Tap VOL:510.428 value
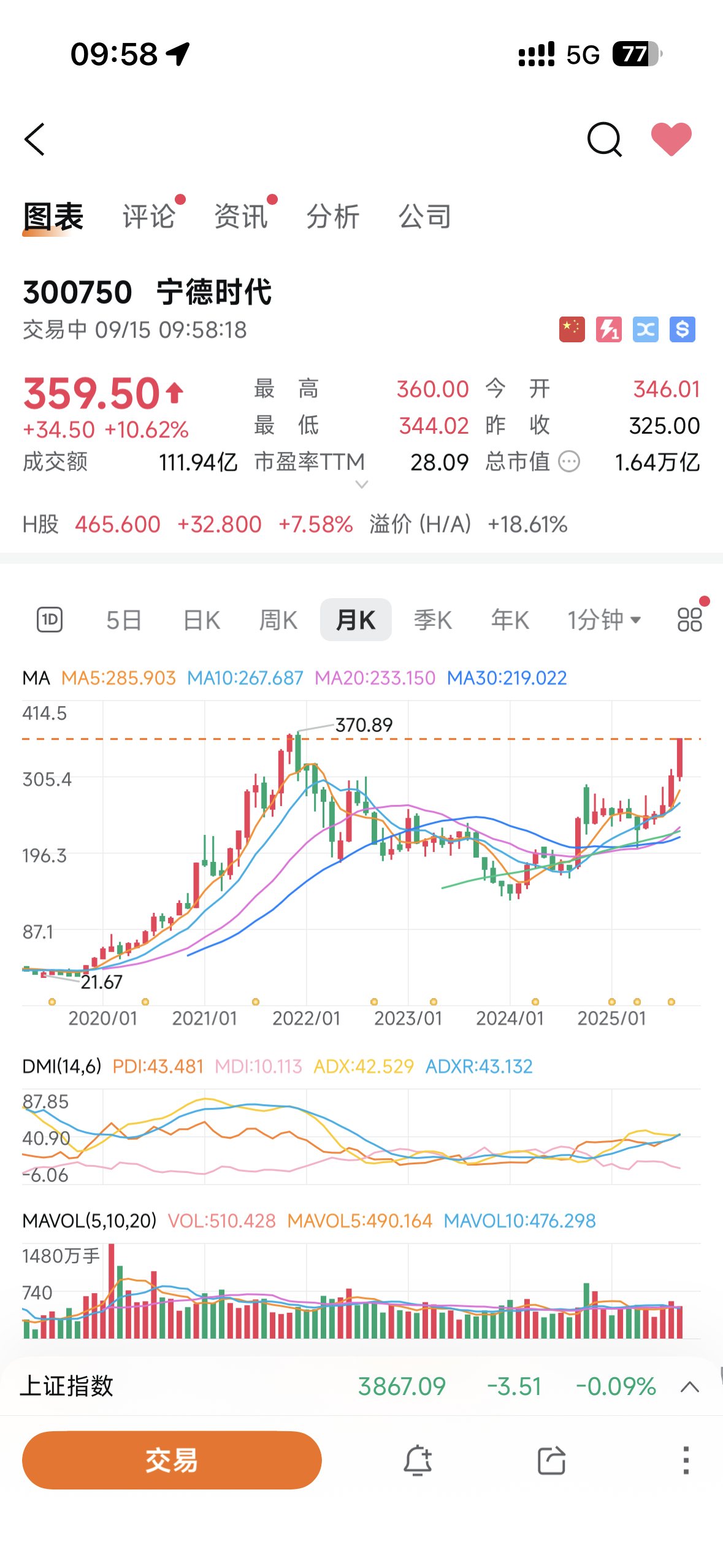 coord(221,1221)
